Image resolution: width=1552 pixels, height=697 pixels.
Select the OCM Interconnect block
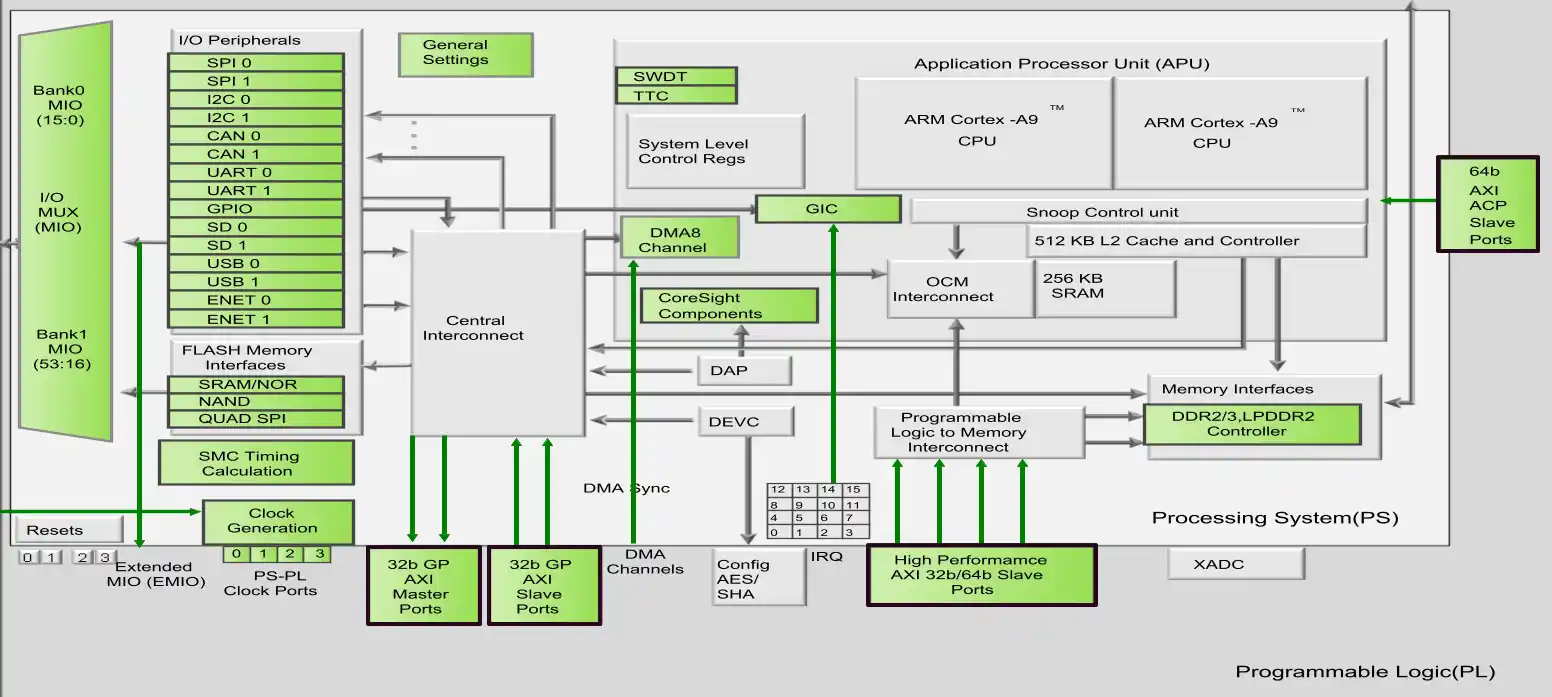pos(960,289)
